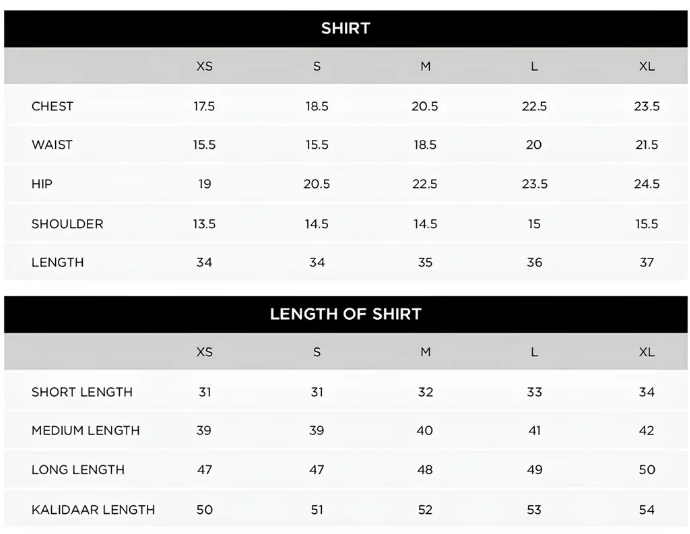690x534 pixels.
Task: Click the LENGTH OF SHIRT table title
Action: (345, 314)
